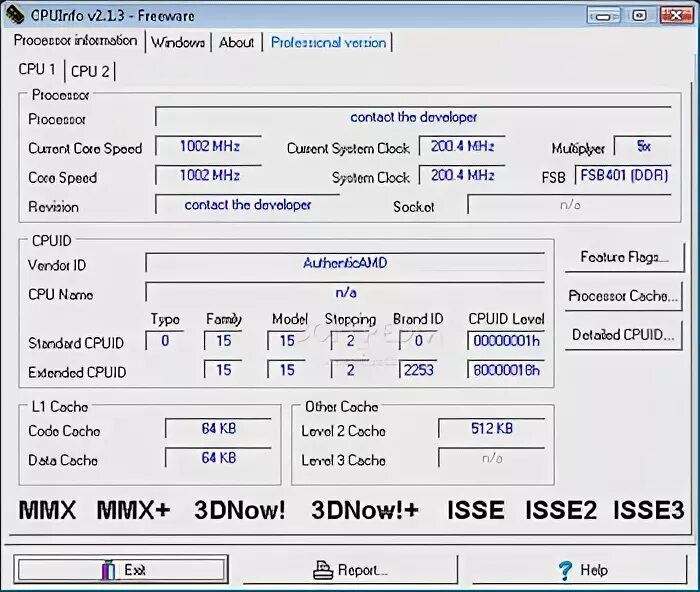700x592 pixels.
Task: Click the CPUID Level 00000001h value
Action: [506, 341]
